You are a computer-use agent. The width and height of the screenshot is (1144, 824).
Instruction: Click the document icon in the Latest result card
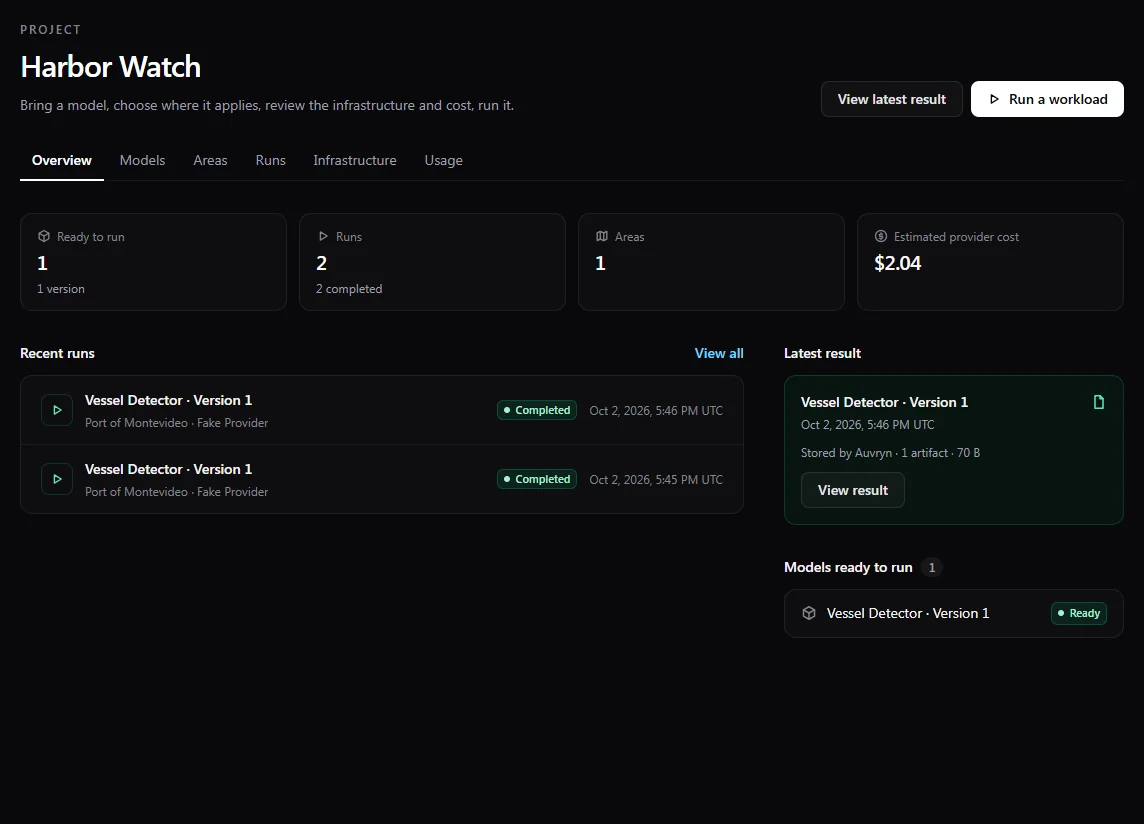[1099, 402]
